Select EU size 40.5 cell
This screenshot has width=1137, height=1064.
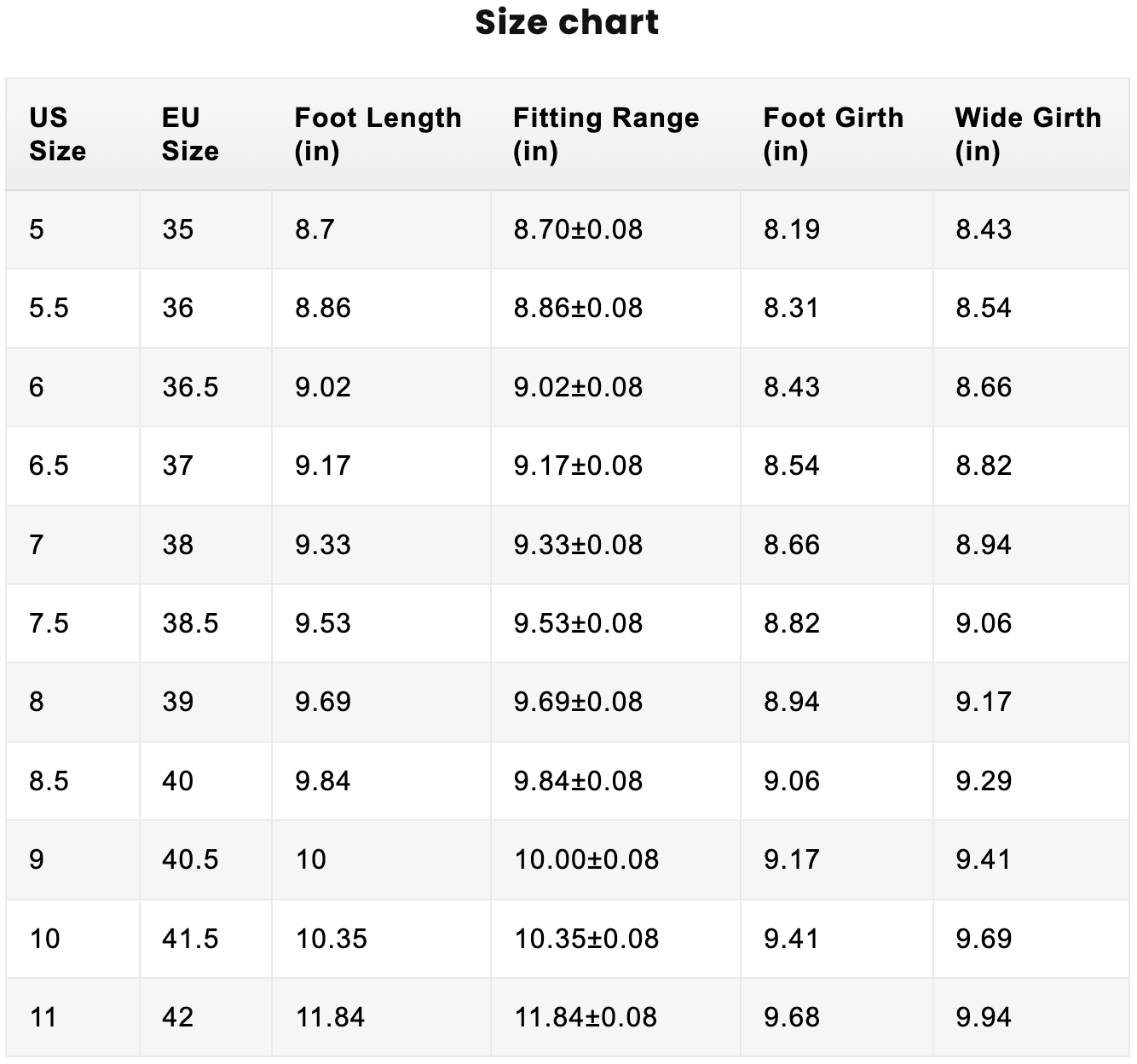point(190,859)
